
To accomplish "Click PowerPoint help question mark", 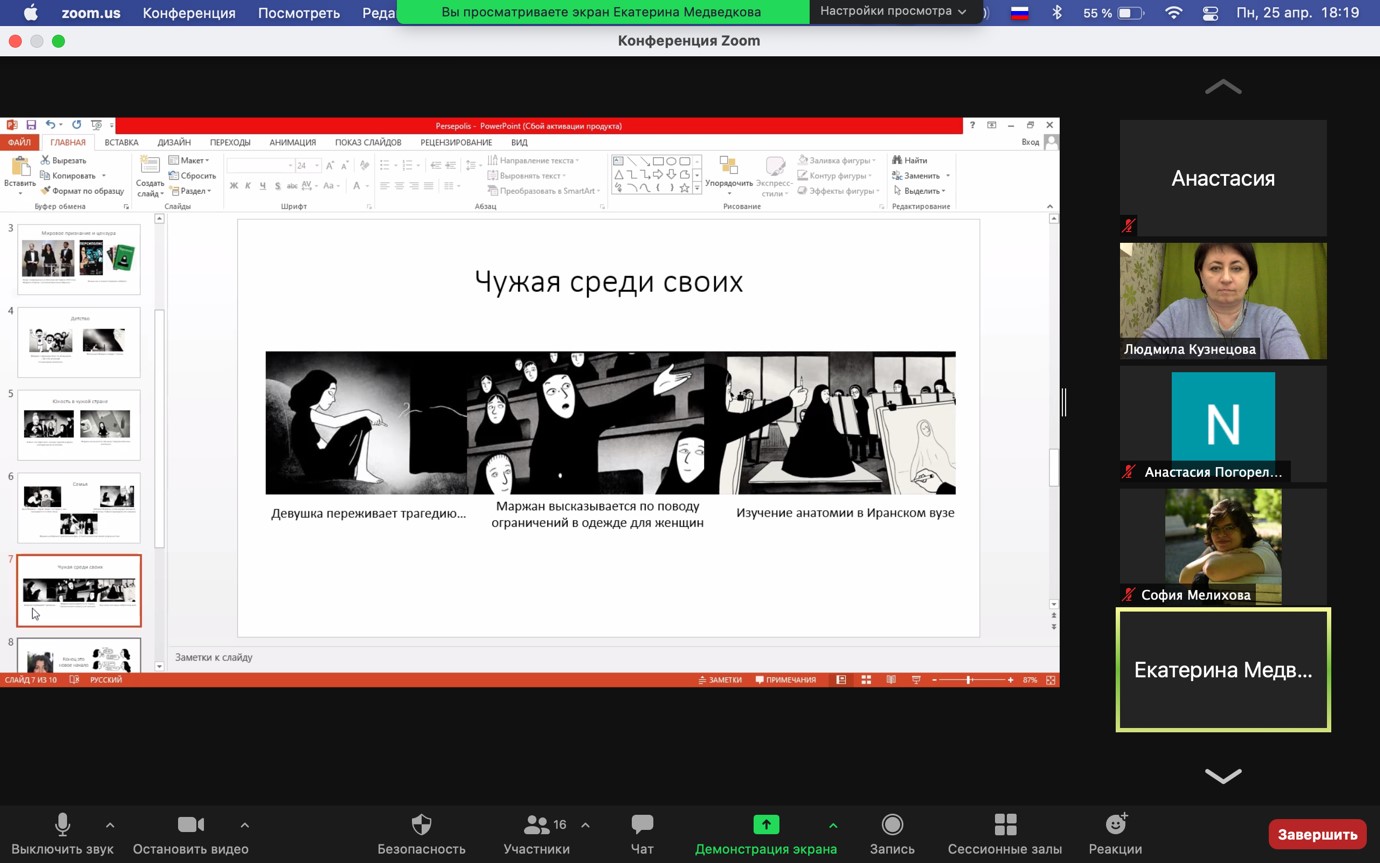I will click(x=972, y=125).
